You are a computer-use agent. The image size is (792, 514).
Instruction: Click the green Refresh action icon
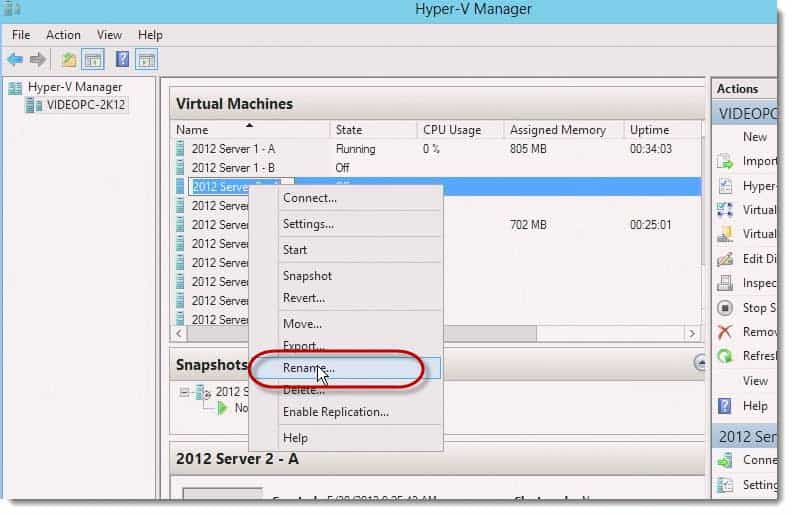click(725, 356)
